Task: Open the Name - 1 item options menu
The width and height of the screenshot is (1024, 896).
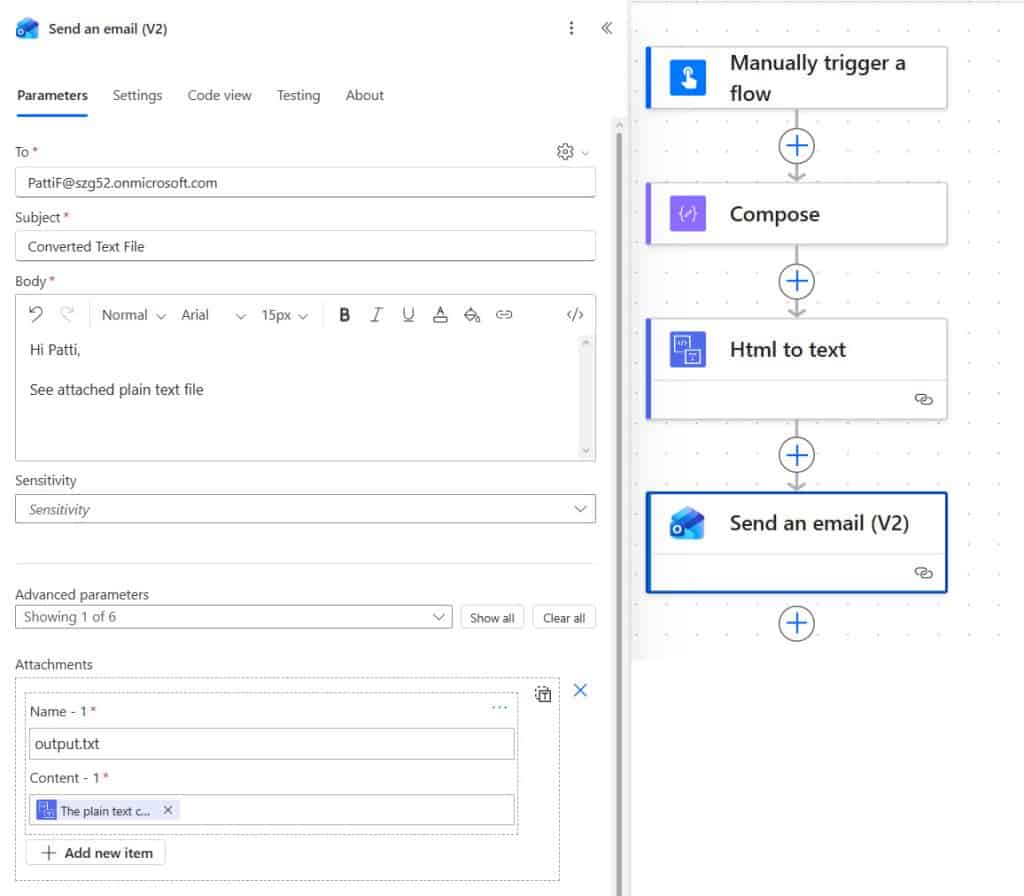Action: click(500, 707)
